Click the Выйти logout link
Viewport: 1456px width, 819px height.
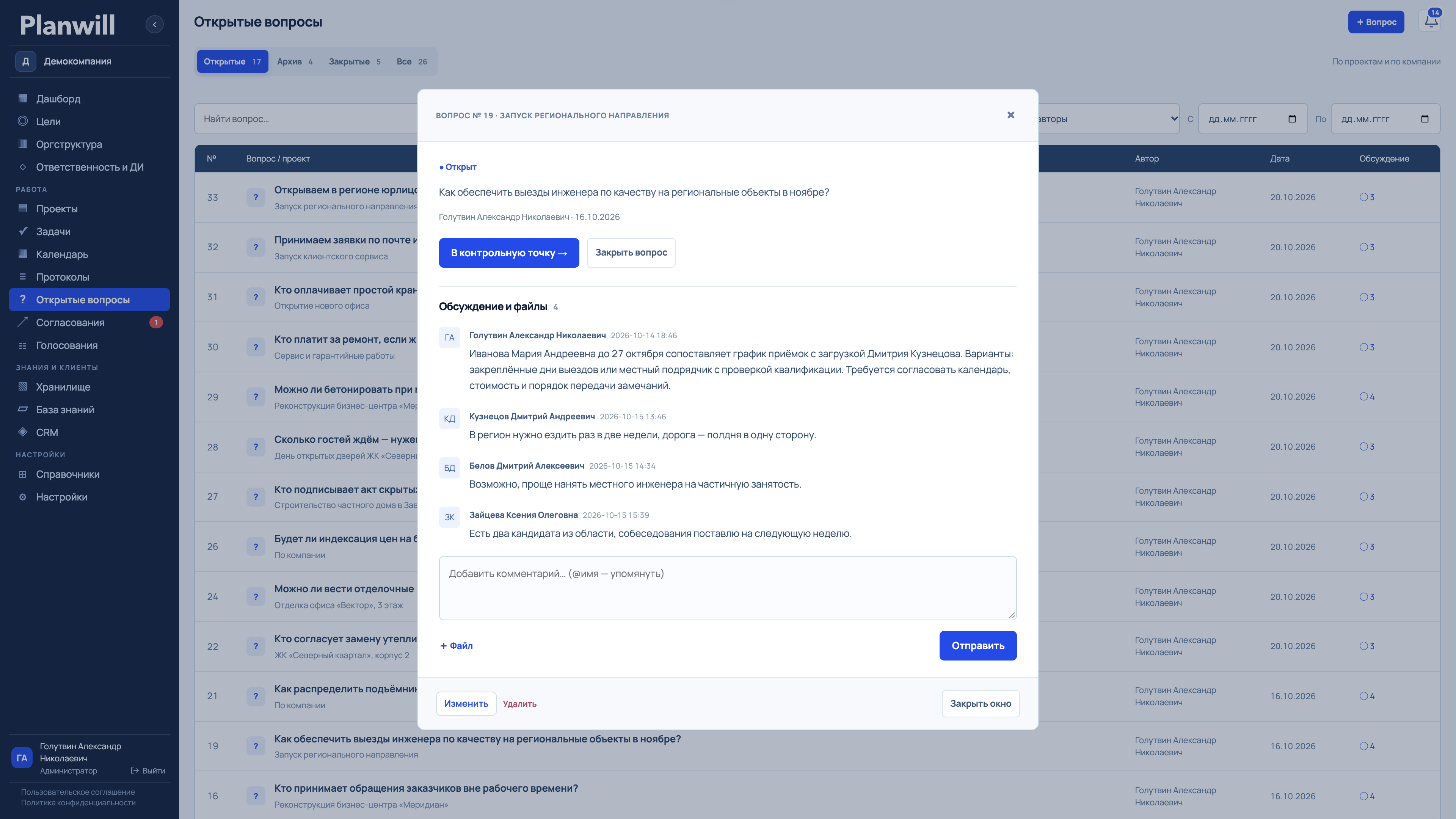click(148, 770)
